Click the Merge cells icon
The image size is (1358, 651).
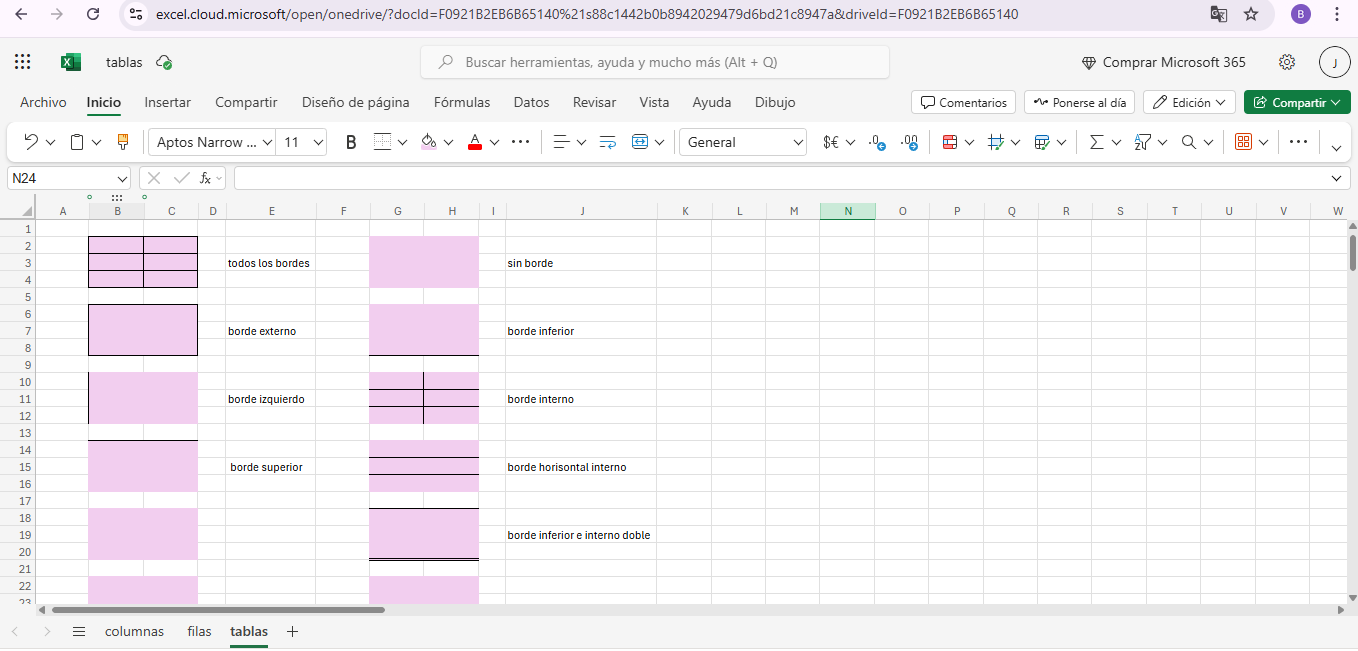[x=640, y=142]
